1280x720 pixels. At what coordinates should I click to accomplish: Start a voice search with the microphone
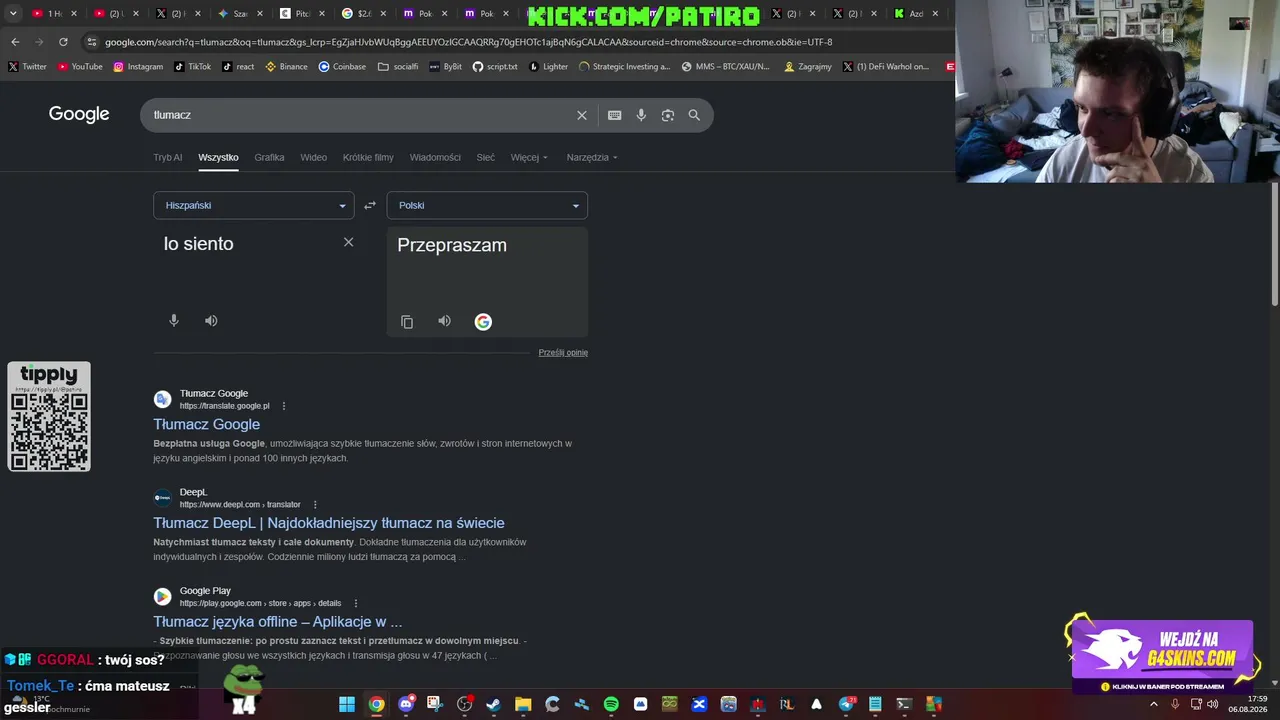(x=641, y=115)
